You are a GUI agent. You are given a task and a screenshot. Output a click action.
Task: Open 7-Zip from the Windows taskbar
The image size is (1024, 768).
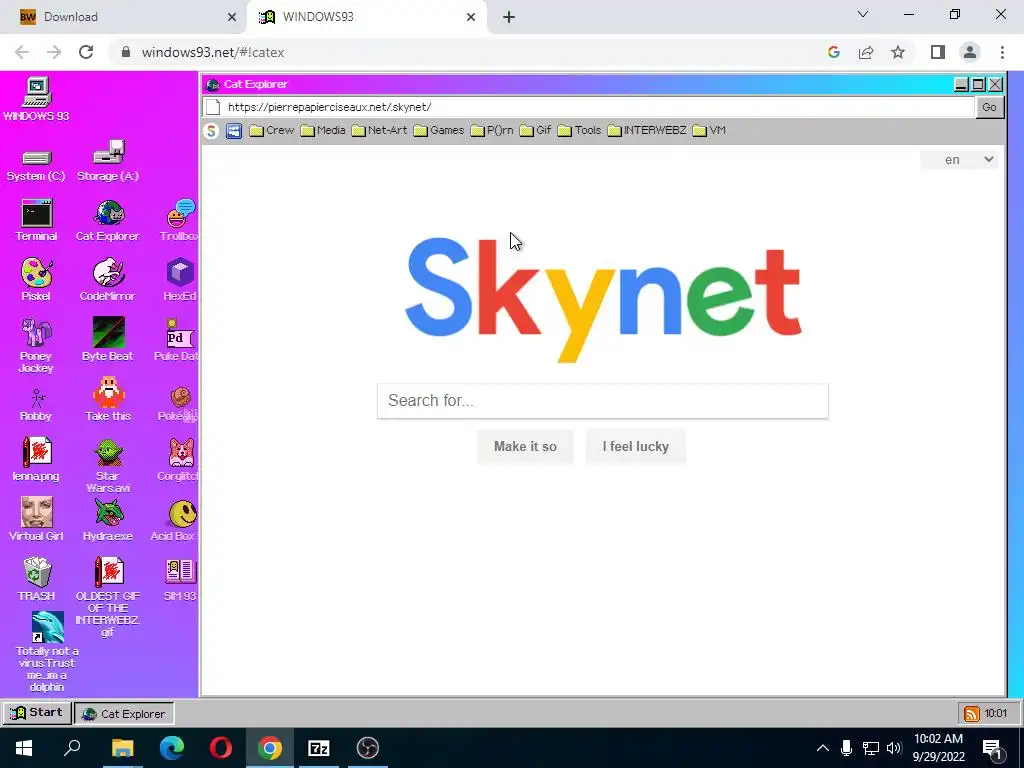coord(319,748)
